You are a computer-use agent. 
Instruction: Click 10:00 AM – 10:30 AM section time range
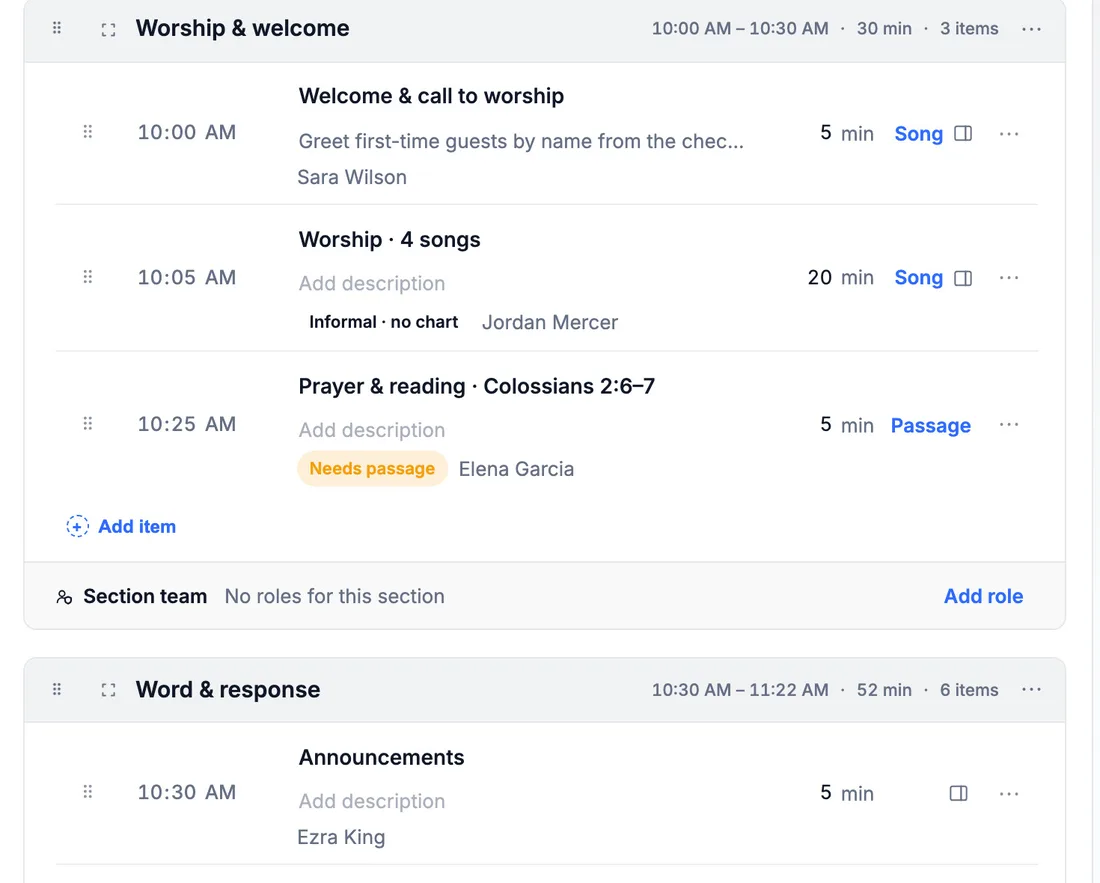pos(740,29)
